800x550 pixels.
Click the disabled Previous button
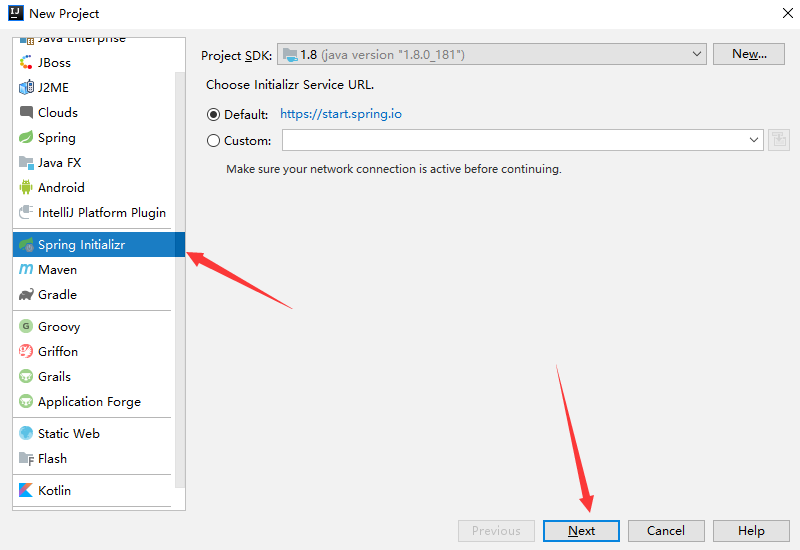(x=496, y=531)
